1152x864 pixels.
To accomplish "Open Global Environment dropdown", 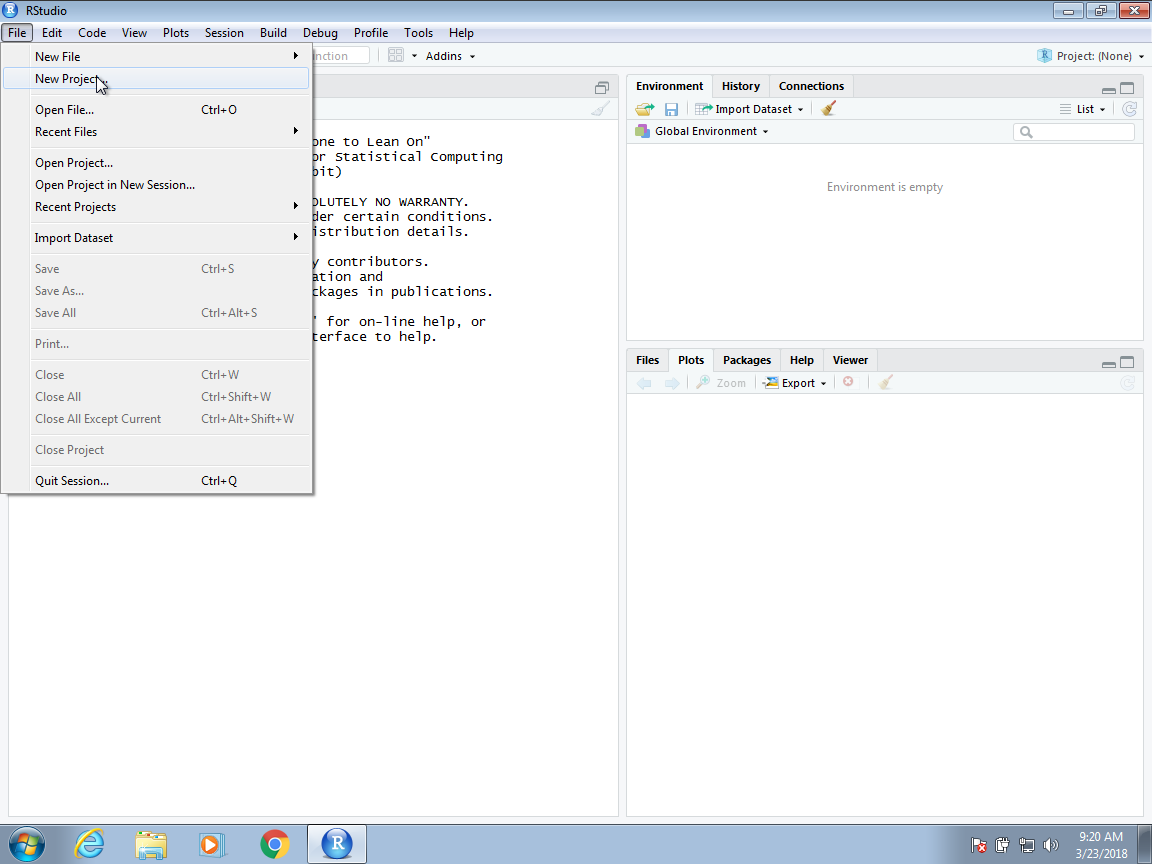I will tap(702, 131).
